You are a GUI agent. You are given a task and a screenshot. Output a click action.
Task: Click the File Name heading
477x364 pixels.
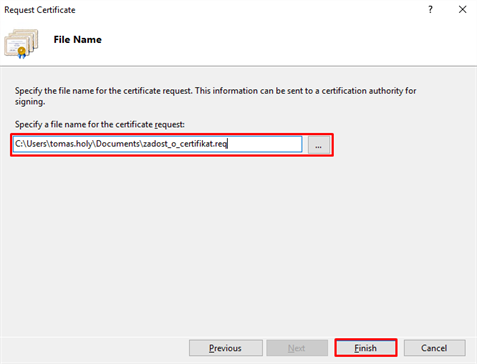(78, 40)
